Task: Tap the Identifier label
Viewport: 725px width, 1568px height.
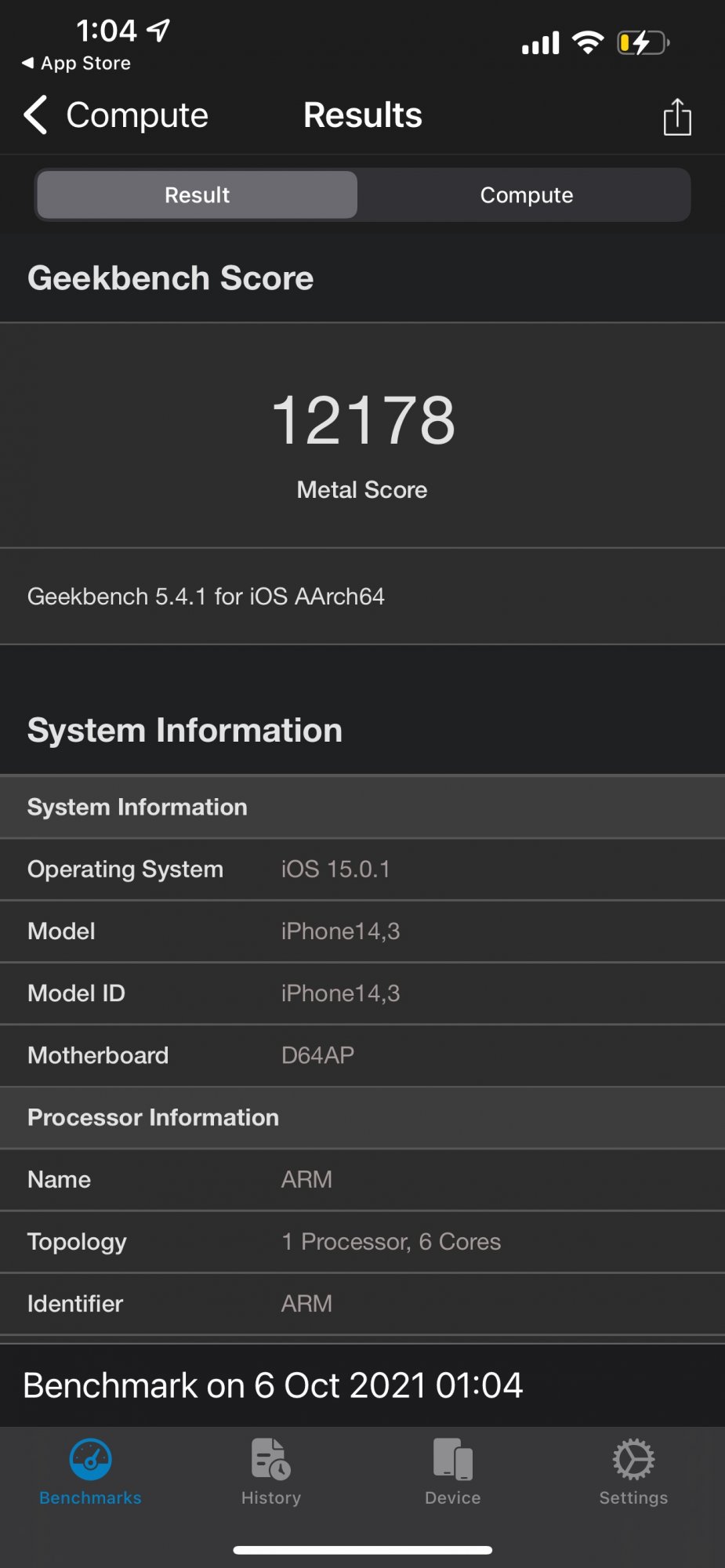Action: pos(75,1304)
